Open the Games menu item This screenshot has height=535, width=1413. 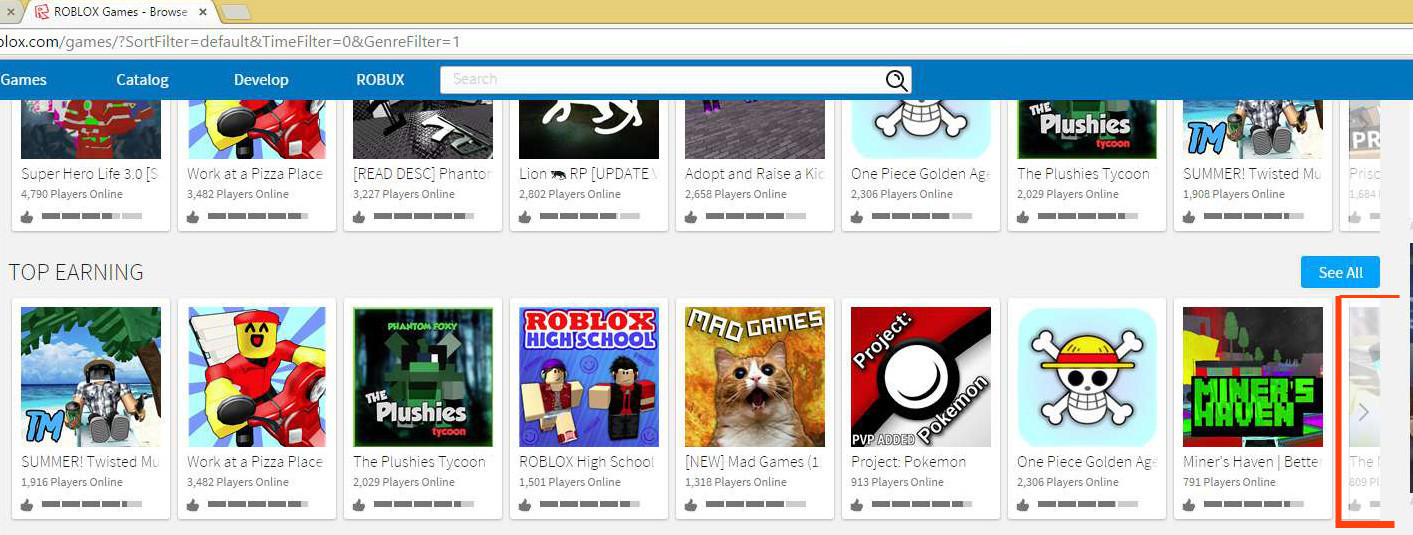pyautogui.click(x=23, y=80)
